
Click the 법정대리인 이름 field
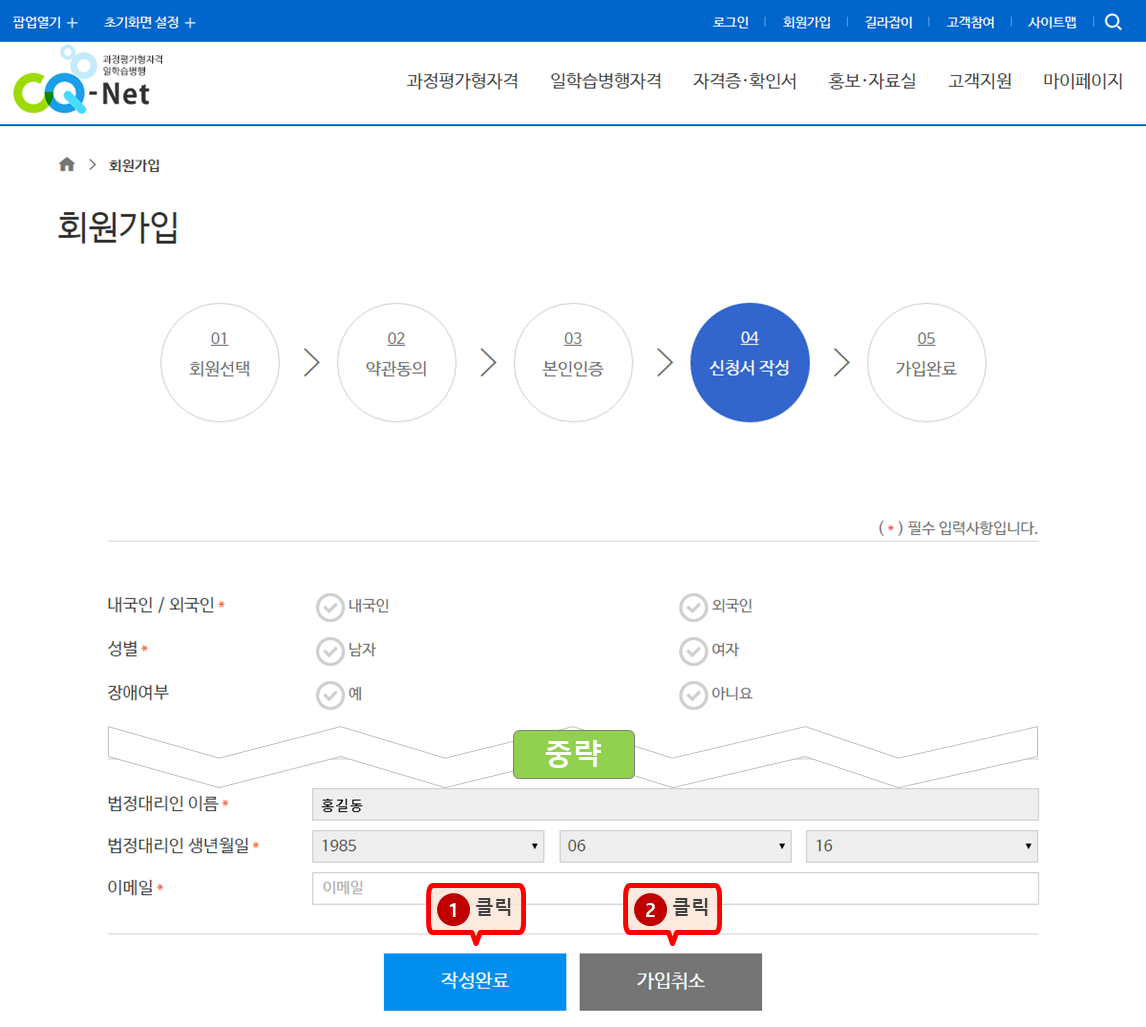(x=675, y=805)
